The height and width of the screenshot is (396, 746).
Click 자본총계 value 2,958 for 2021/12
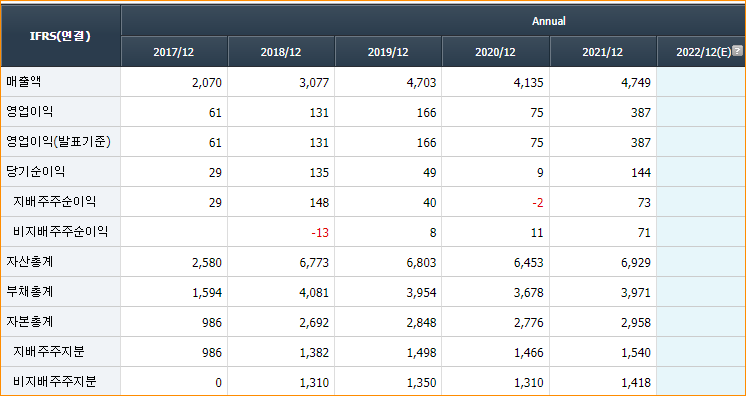pos(636,323)
